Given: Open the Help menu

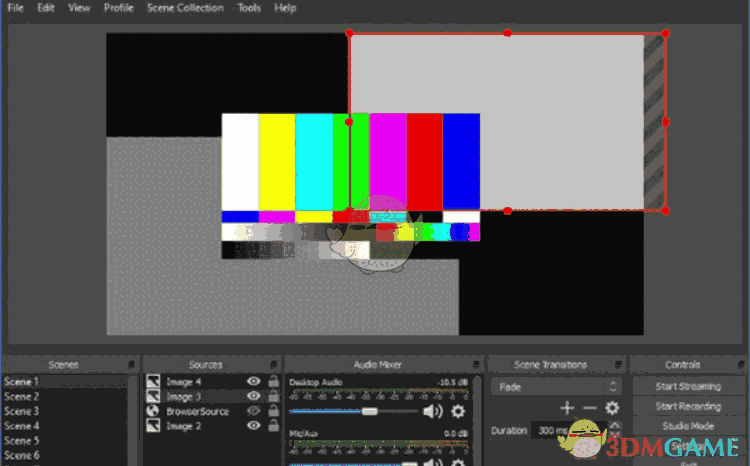Looking at the screenshot, I should point(285,8).
